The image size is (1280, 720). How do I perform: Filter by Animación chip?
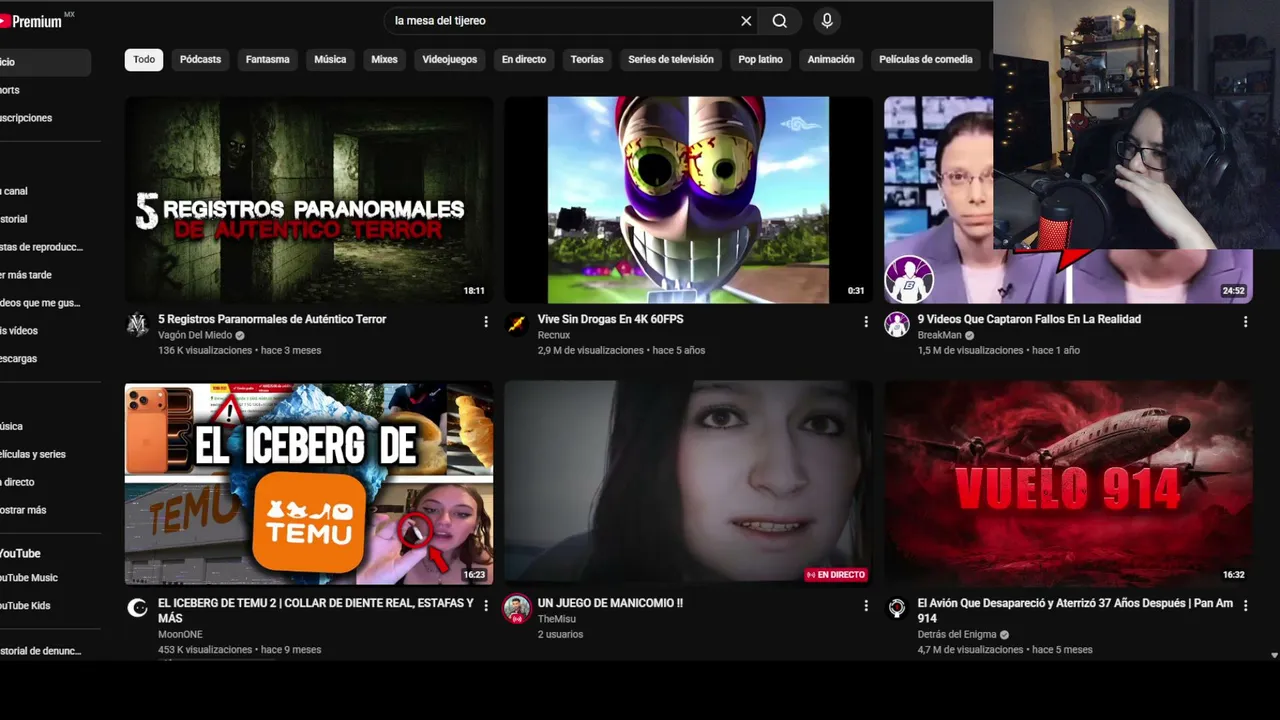(x=831, y=60)
